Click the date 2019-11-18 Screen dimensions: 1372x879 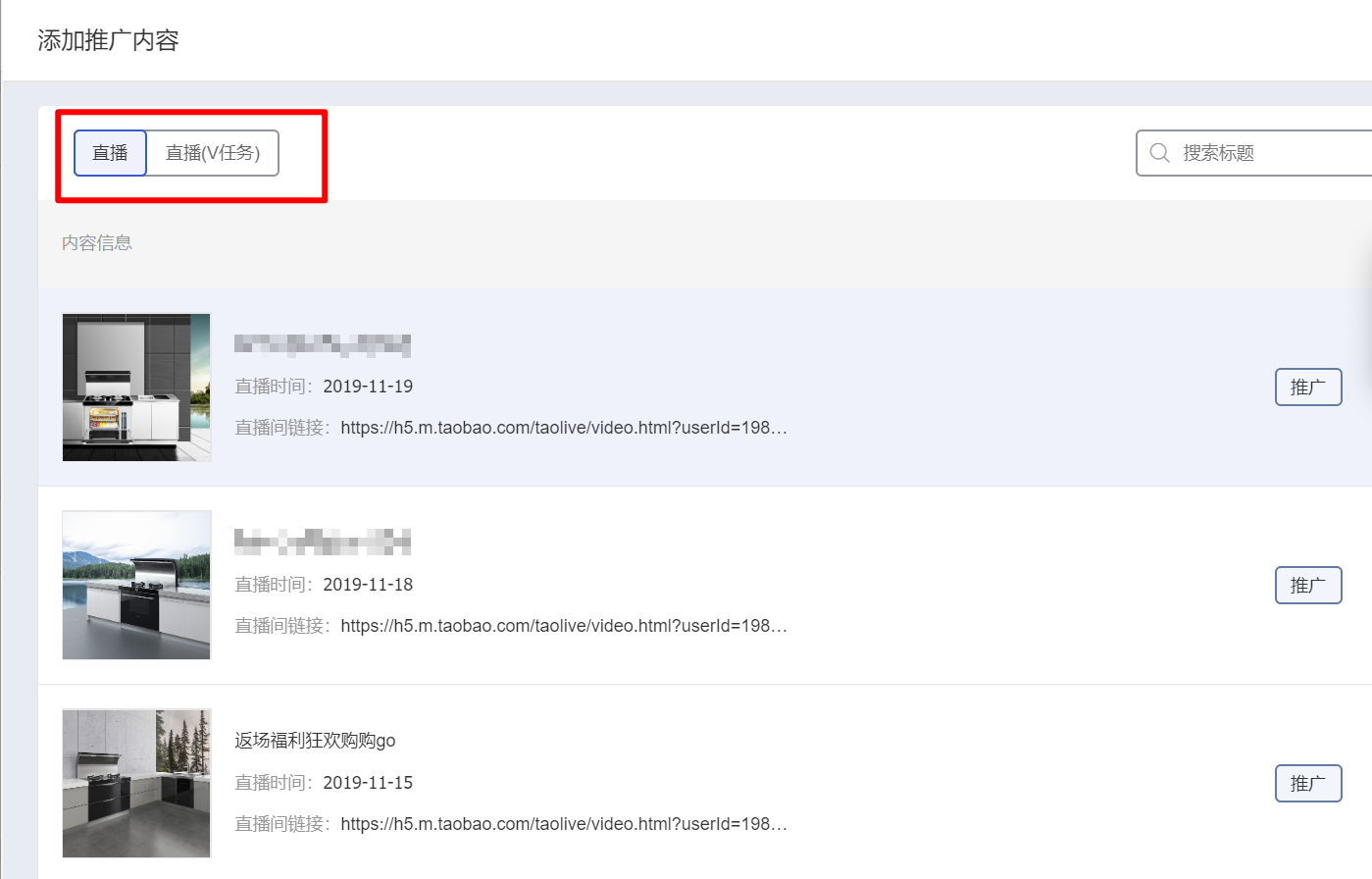coord(368,585)
